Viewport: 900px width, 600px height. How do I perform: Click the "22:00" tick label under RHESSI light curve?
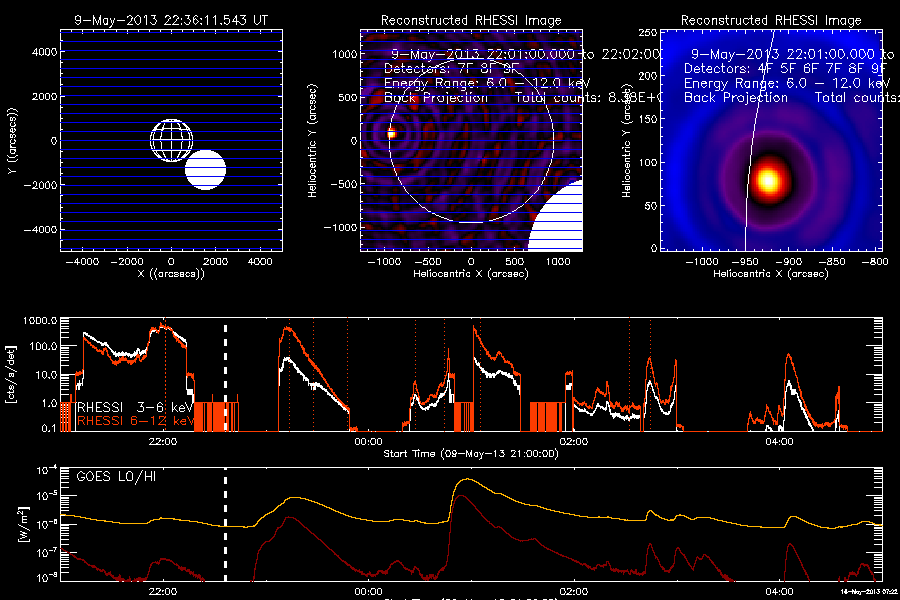click(x=162, y=442)
